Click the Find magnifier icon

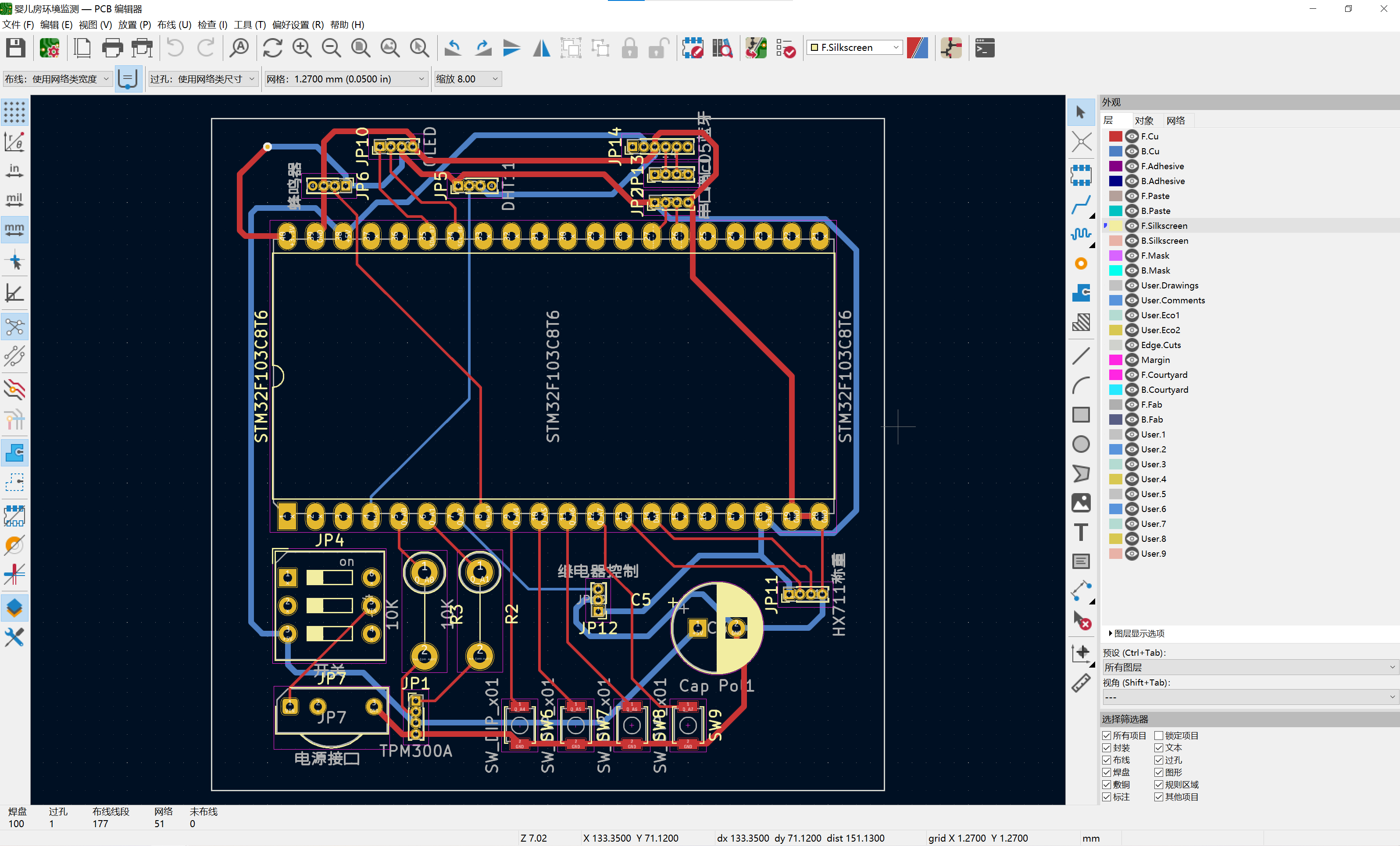pyautogui.click(x=239, y=48)
